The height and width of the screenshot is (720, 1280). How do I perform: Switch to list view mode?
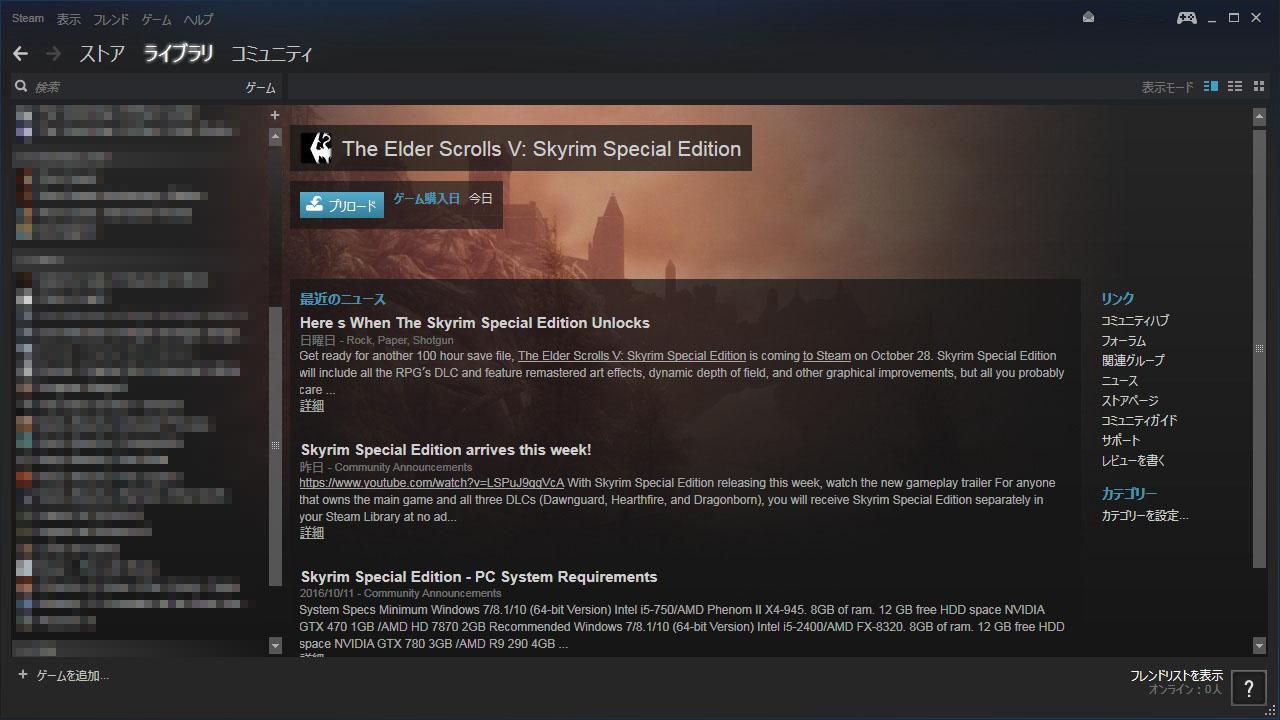pos(1235,87)
